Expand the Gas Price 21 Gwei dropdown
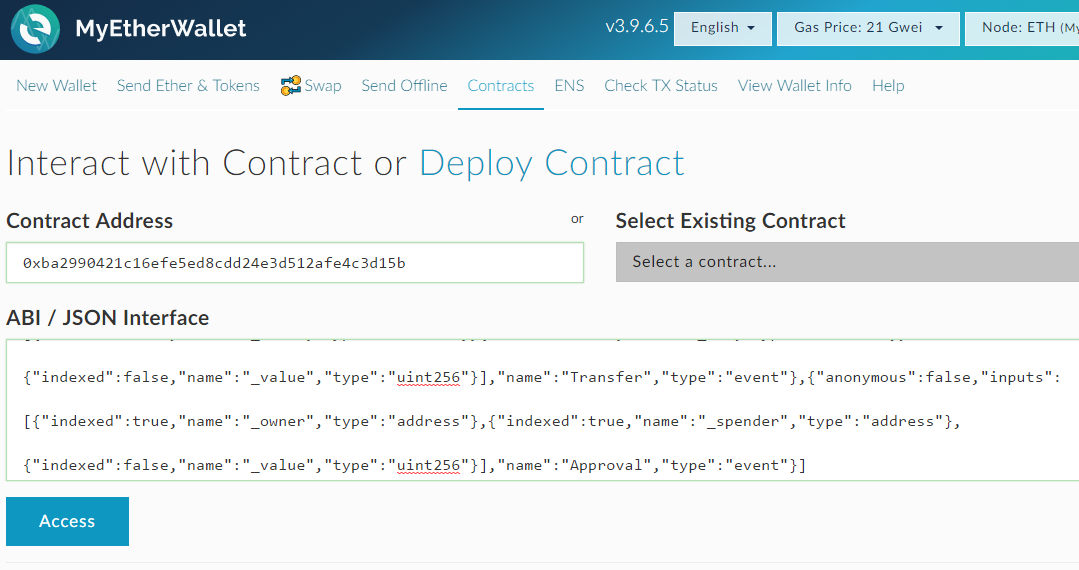 tap(868, 28)
